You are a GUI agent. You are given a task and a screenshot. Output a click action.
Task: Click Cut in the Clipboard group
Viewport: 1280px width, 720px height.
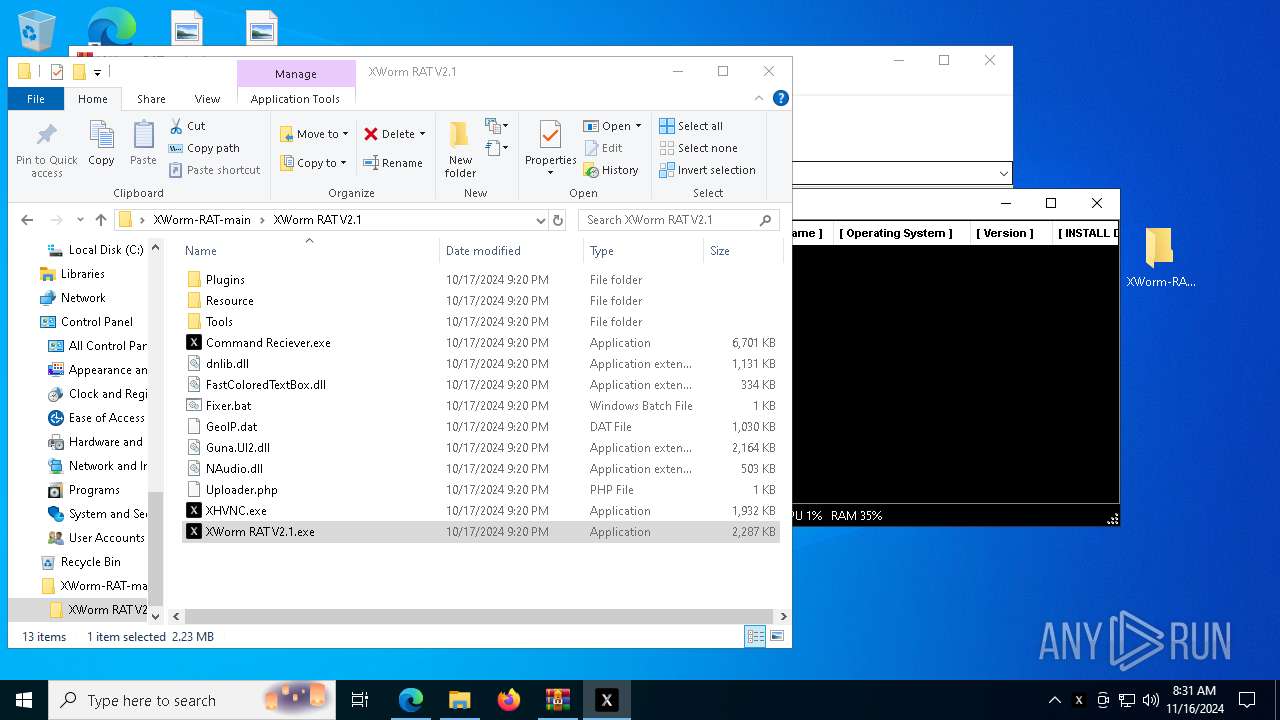(187, 126)
